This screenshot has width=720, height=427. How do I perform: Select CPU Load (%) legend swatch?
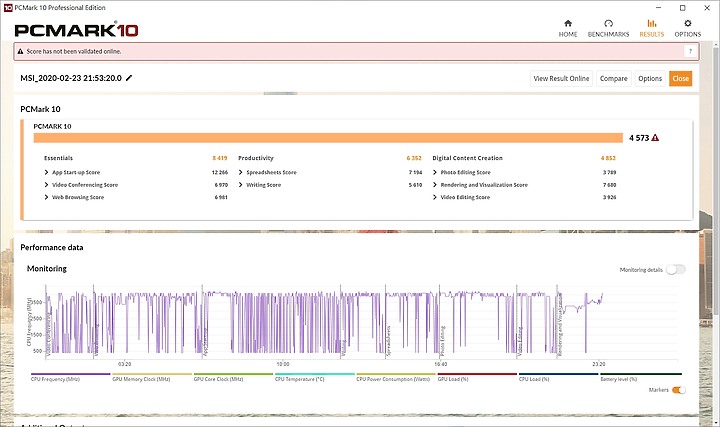point(558,374)
